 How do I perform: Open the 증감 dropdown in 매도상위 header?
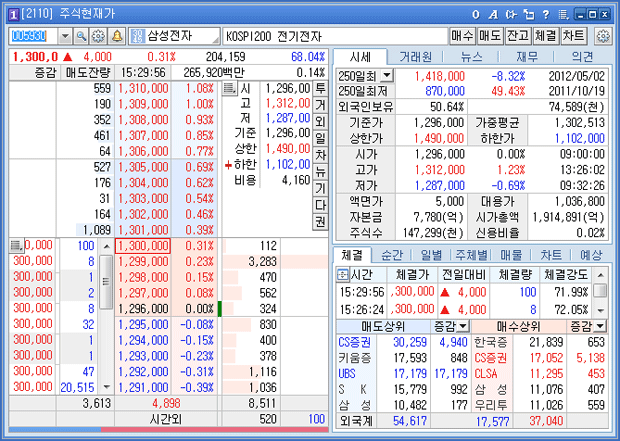tap(464, 326)
